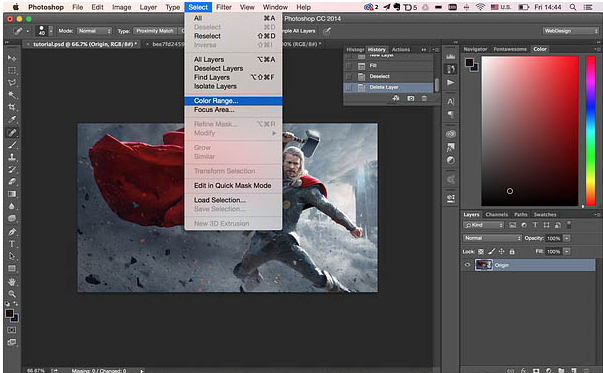
Task: Toggle visibility of Origin layer
Action: [x=467, y=265]
